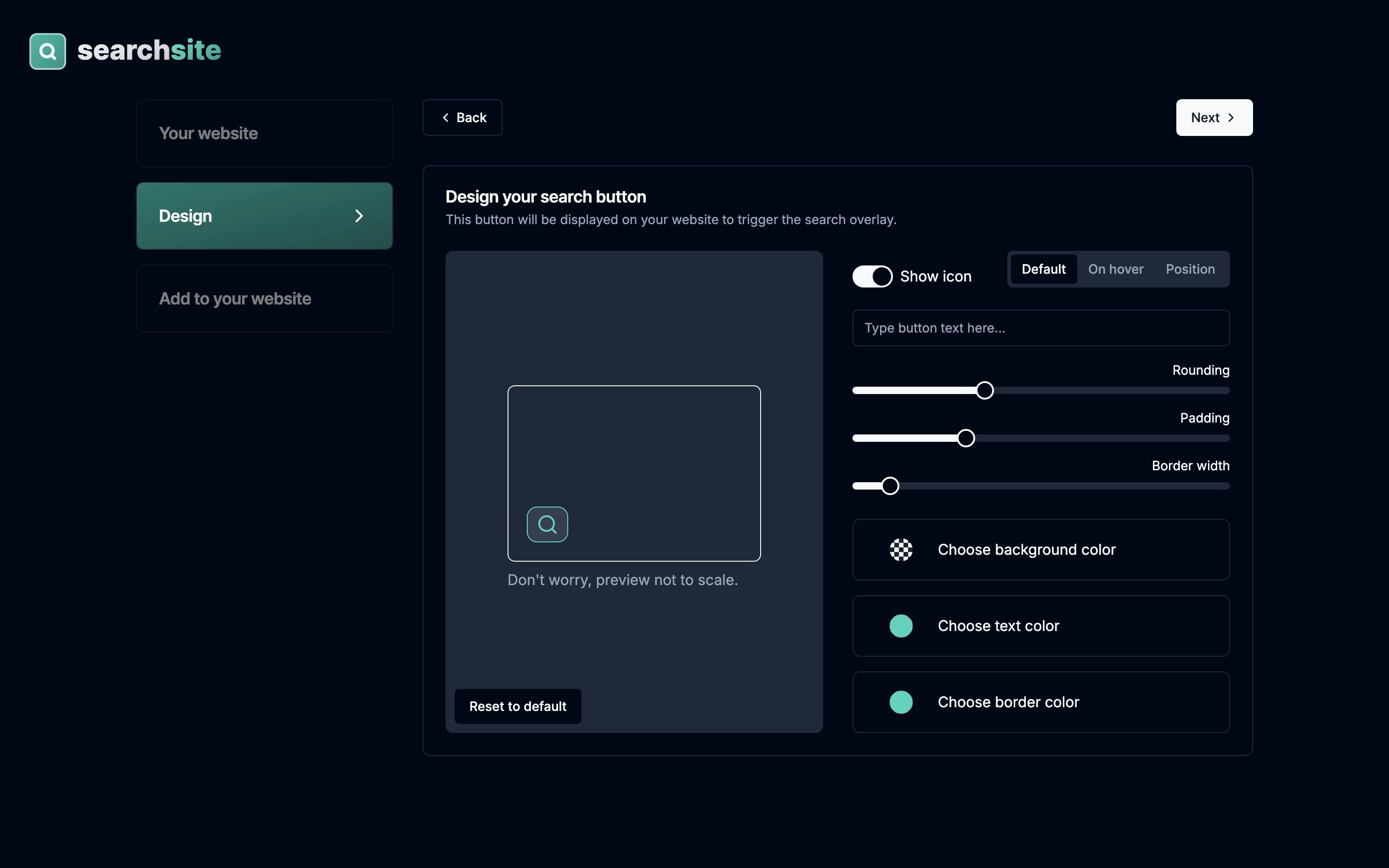Image resolution: width=1389 pixels, height=868 pixels.
Task: Select the Default tab
Action: pos(1043,269)
